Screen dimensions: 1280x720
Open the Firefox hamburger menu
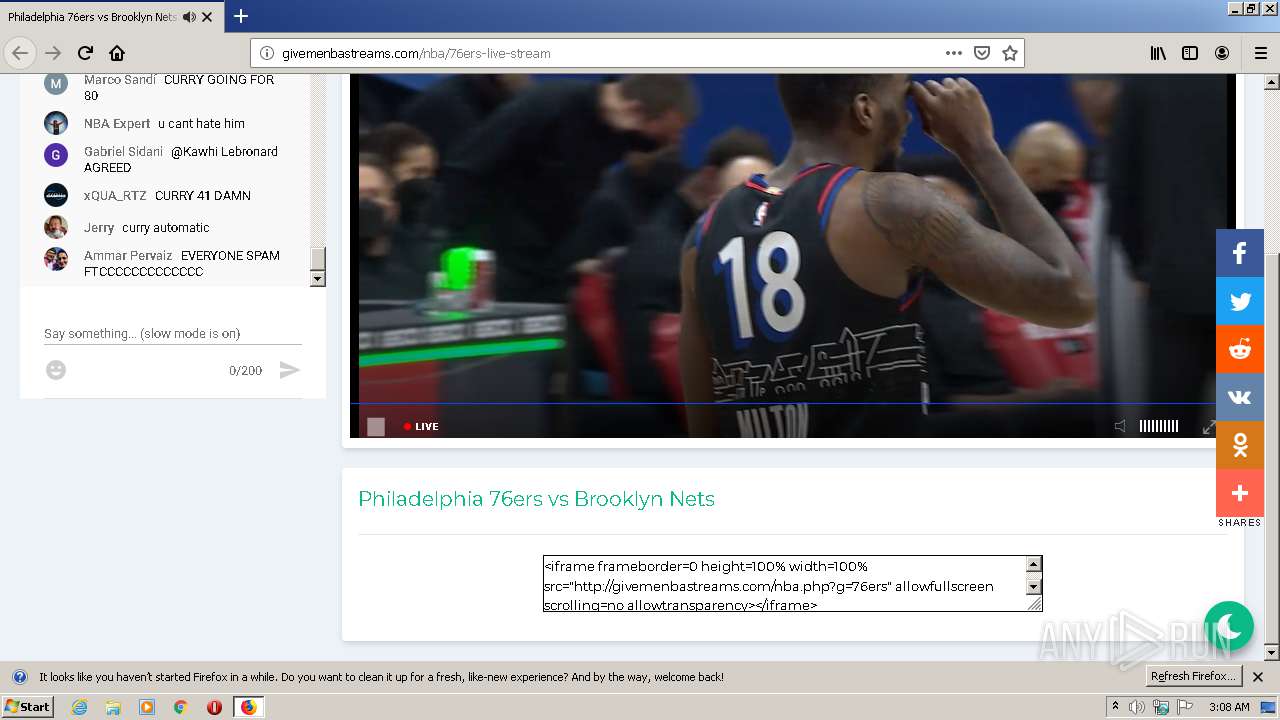[1260, 53]
